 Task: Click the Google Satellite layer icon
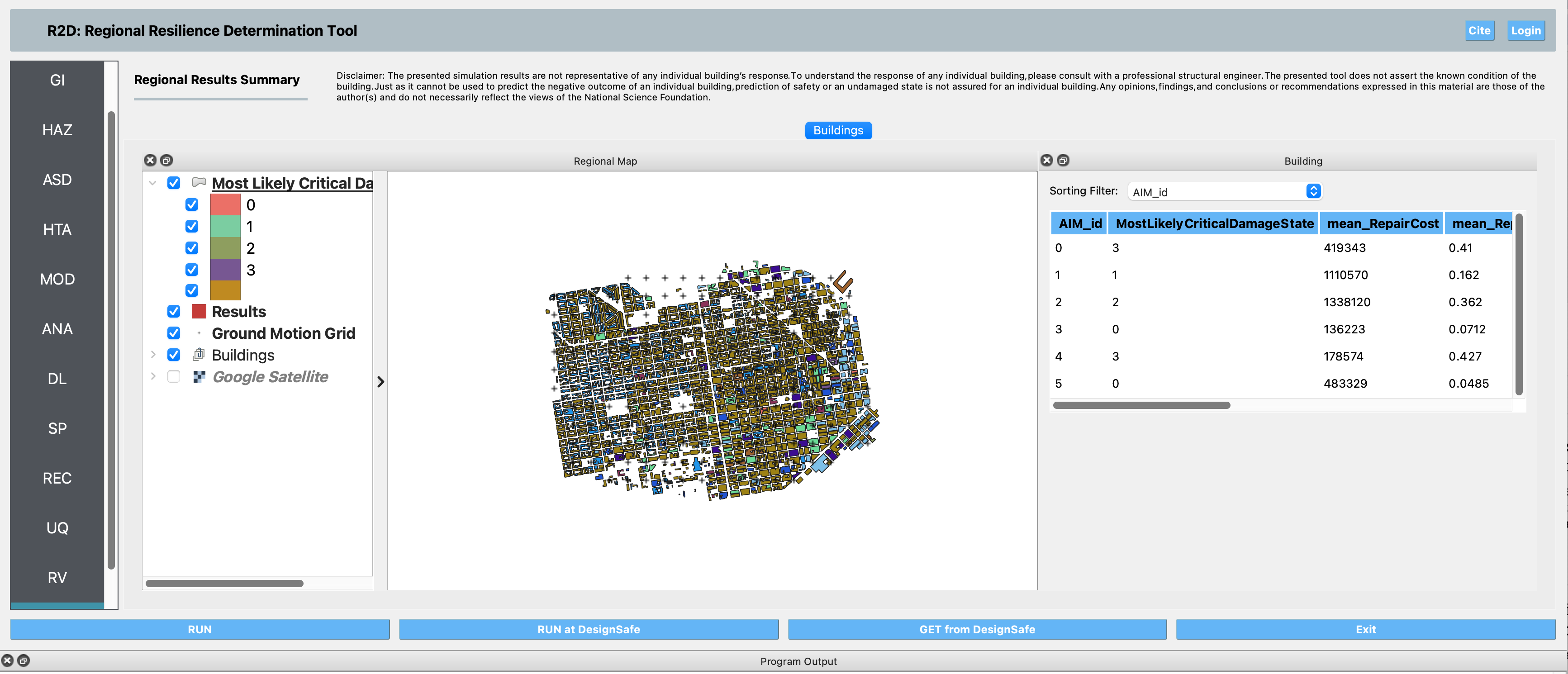[x=199, y=376]
